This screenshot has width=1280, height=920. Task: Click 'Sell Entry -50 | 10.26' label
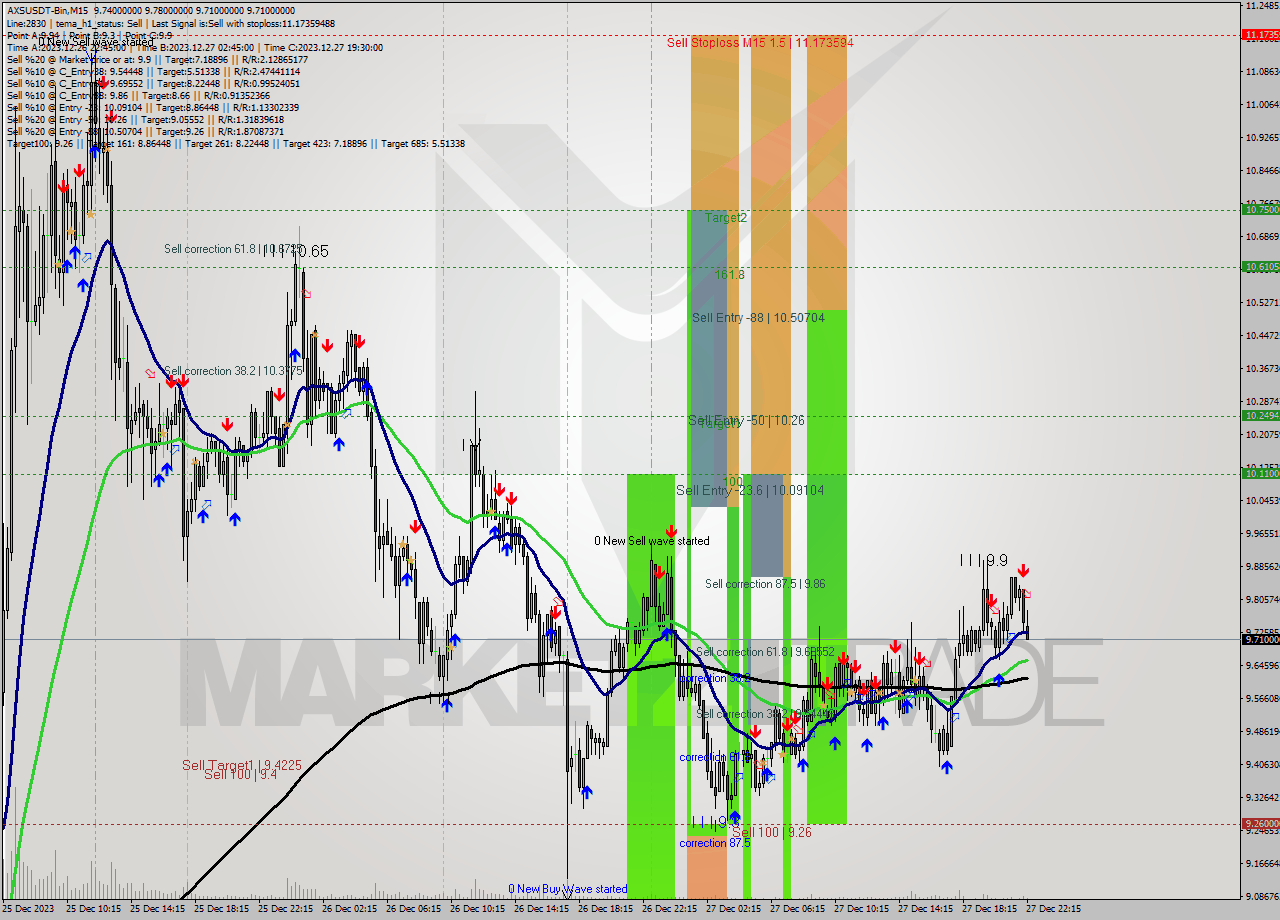[746, 420]
